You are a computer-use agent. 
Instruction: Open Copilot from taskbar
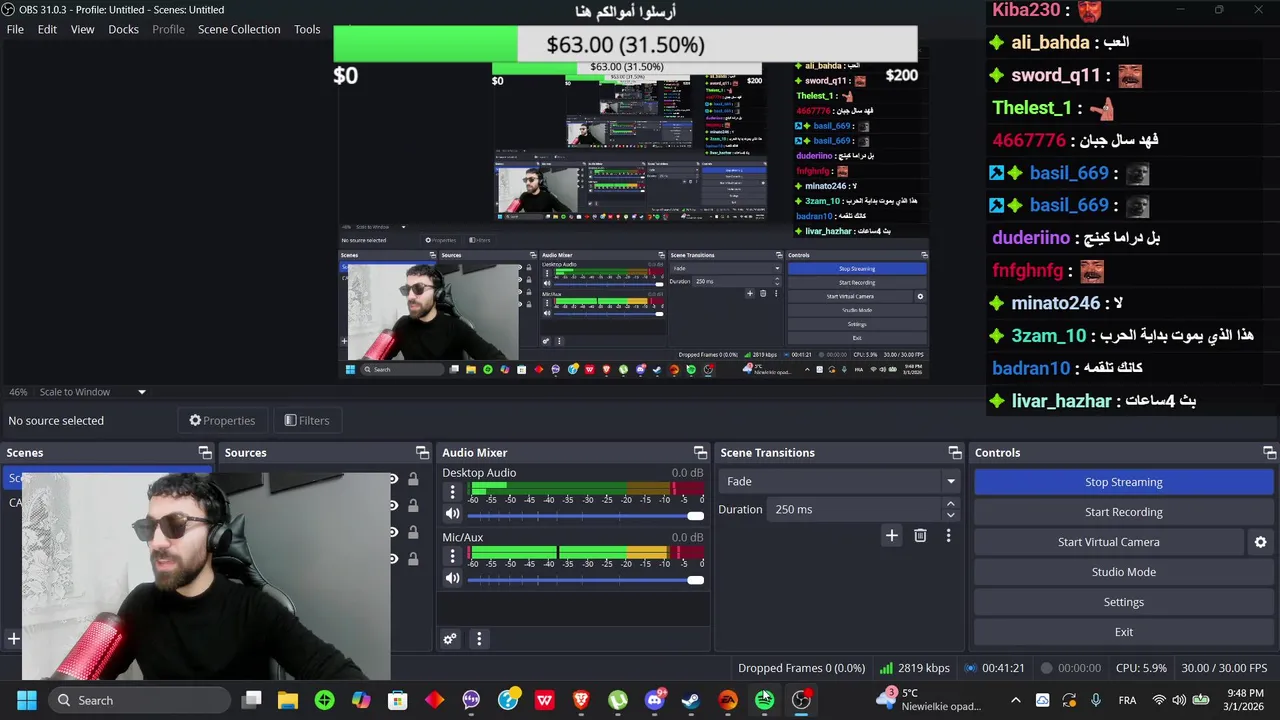[361, 700]
